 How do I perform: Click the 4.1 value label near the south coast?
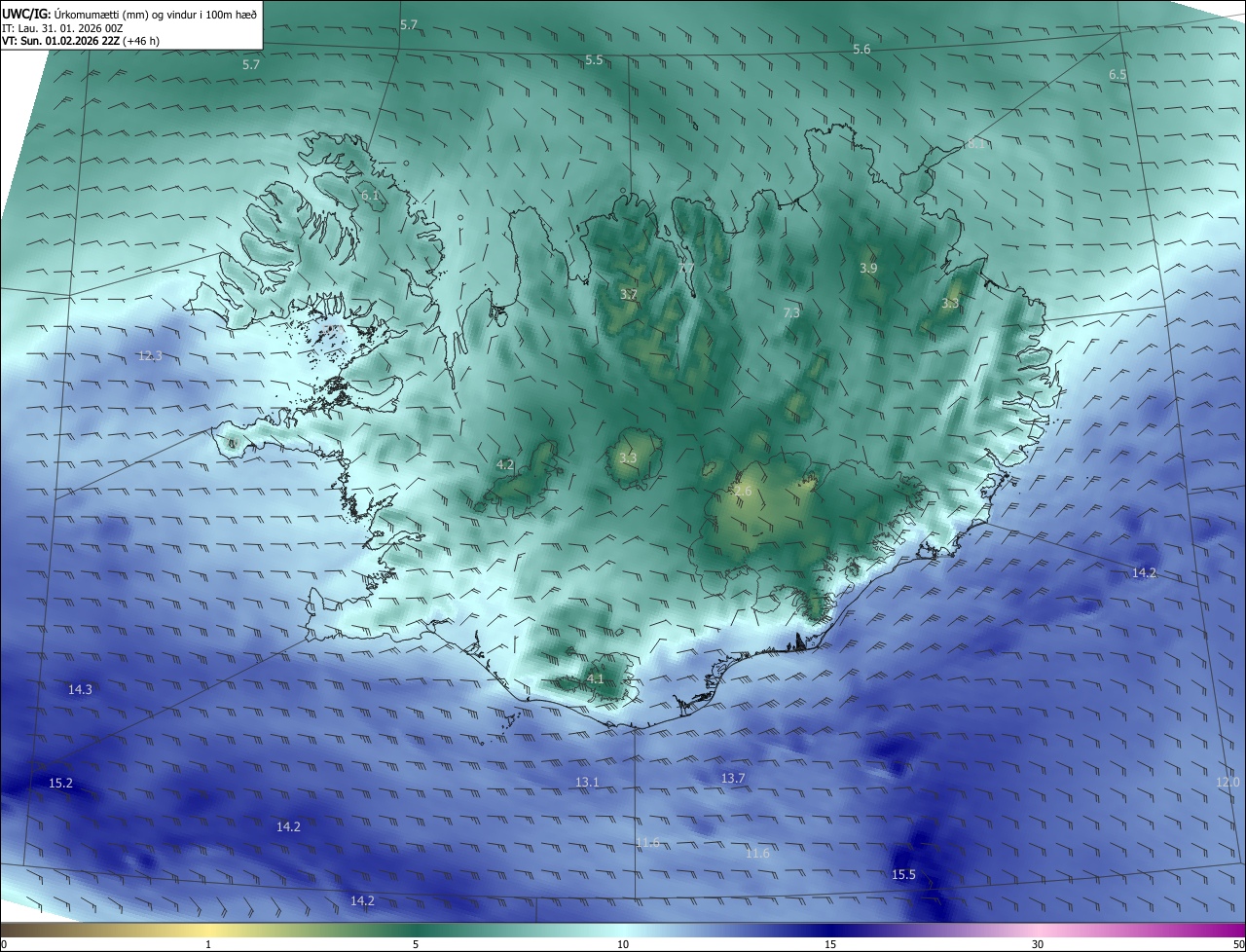click(595, 678)
